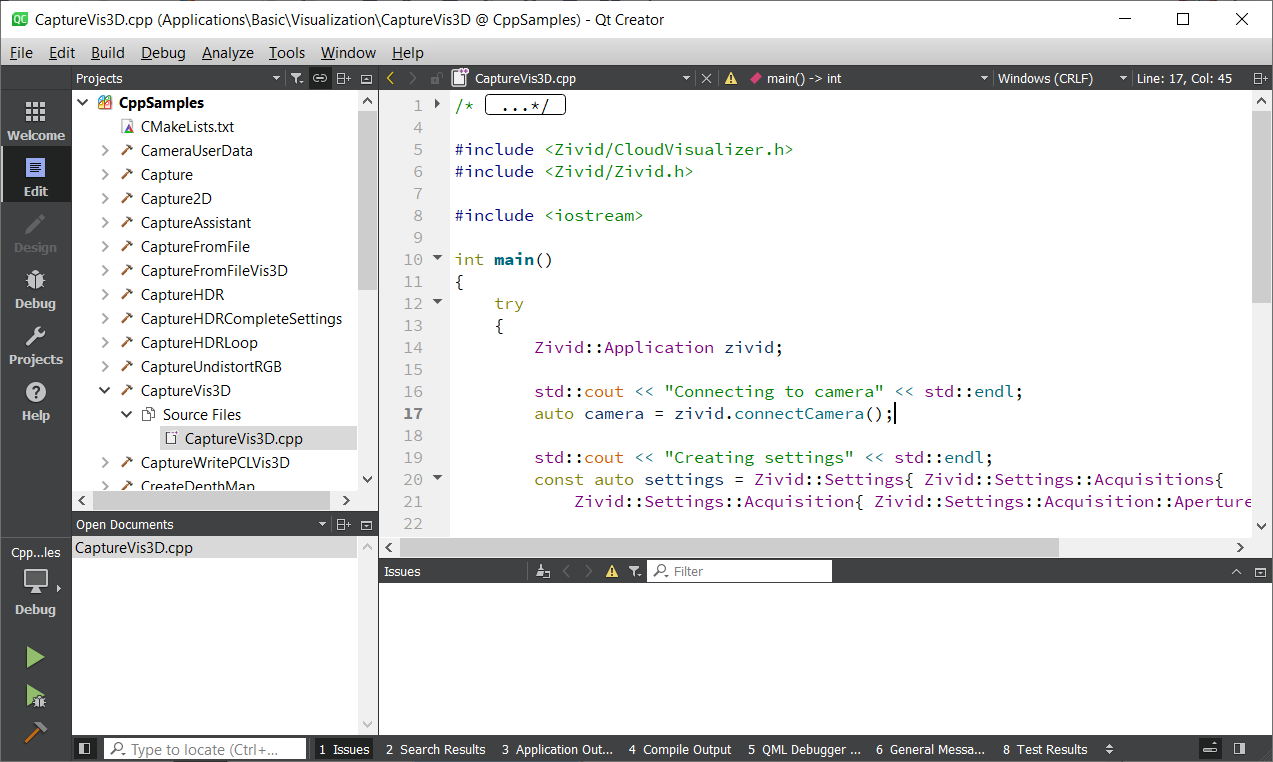Select CMakeLists.txt in project tree
This screenshot has height=762, width=1273.
click(187, 127)
